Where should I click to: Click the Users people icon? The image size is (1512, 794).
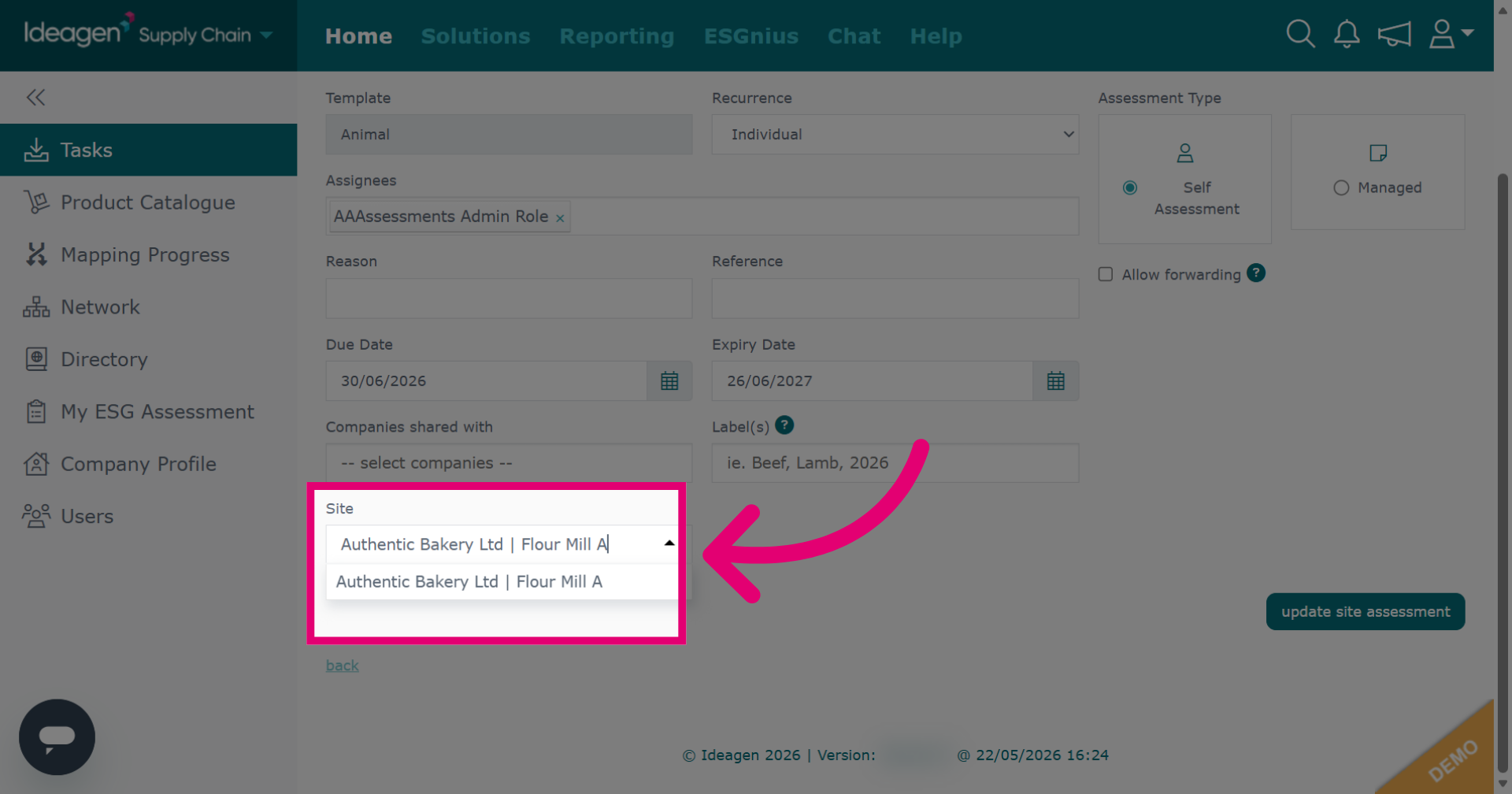pyautogui.click(x=36, y=516)
